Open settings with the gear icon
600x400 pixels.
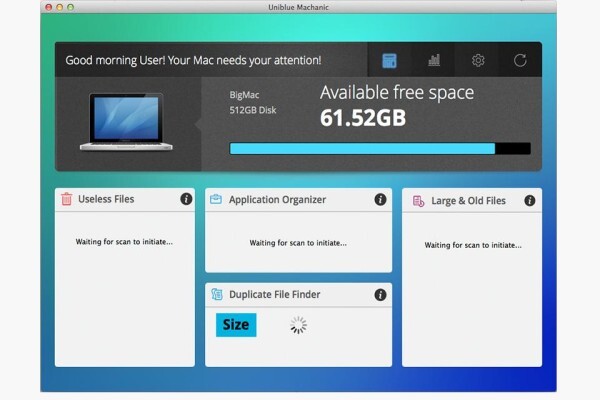[x=478, y=60]
